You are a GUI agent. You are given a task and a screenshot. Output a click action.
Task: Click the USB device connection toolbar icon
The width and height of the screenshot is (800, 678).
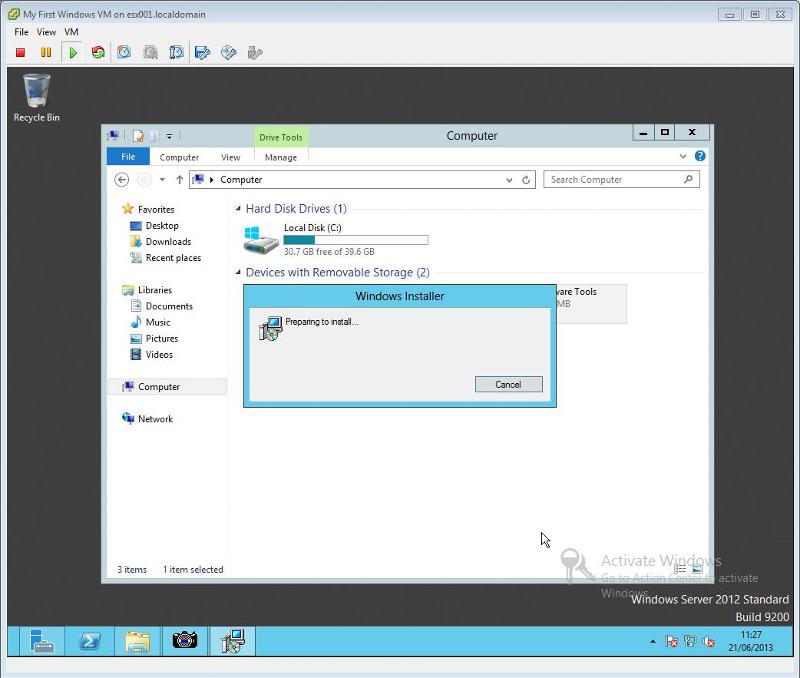(255, 53)
